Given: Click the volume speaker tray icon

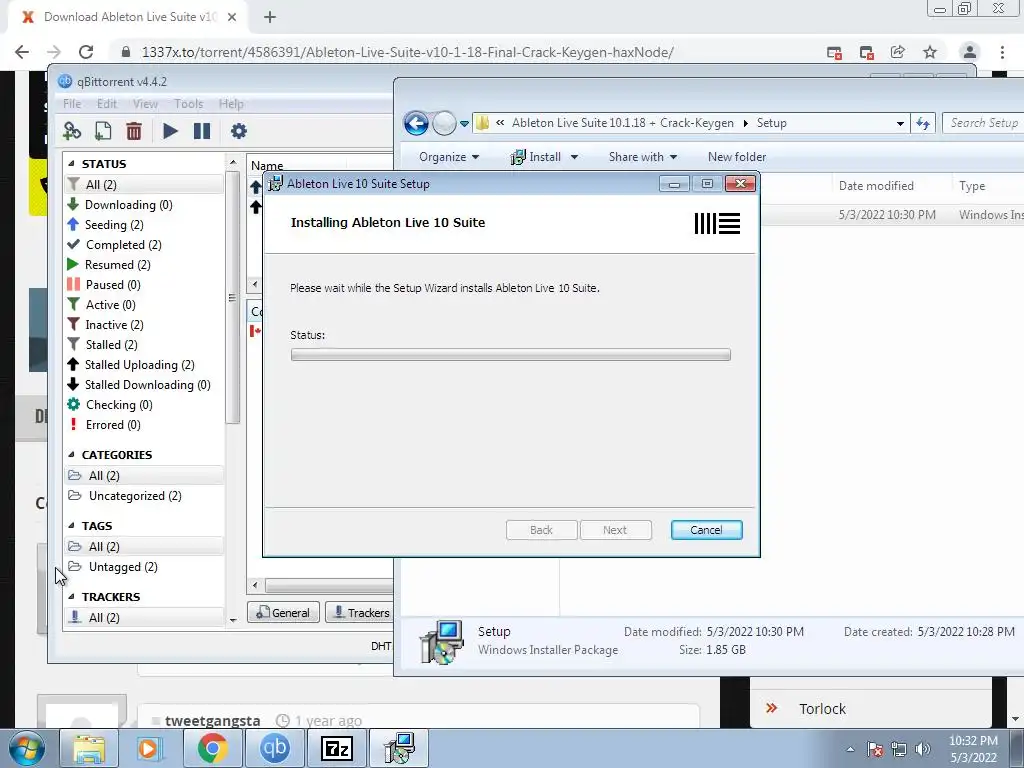Looking at the screenshot, I should click(x=923, y=749).
